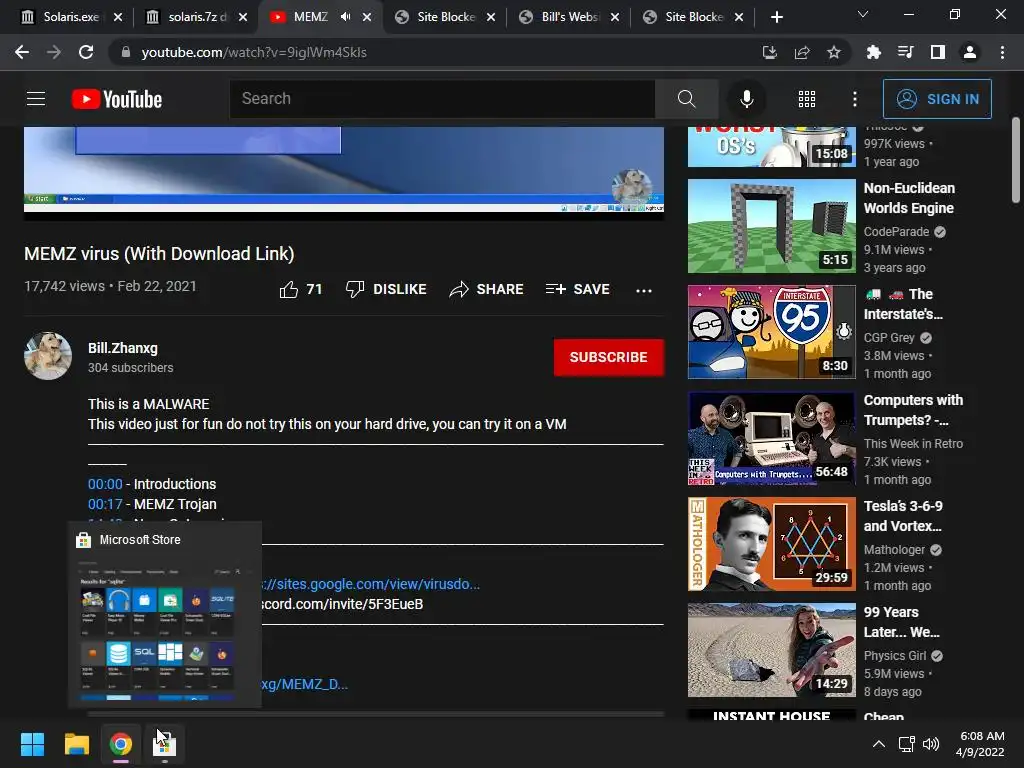Jump to the 00:17 MEMZ Trojan timestamp
Screen dimensions: 1024x768
pyautogui.click(x=105, y=504)
